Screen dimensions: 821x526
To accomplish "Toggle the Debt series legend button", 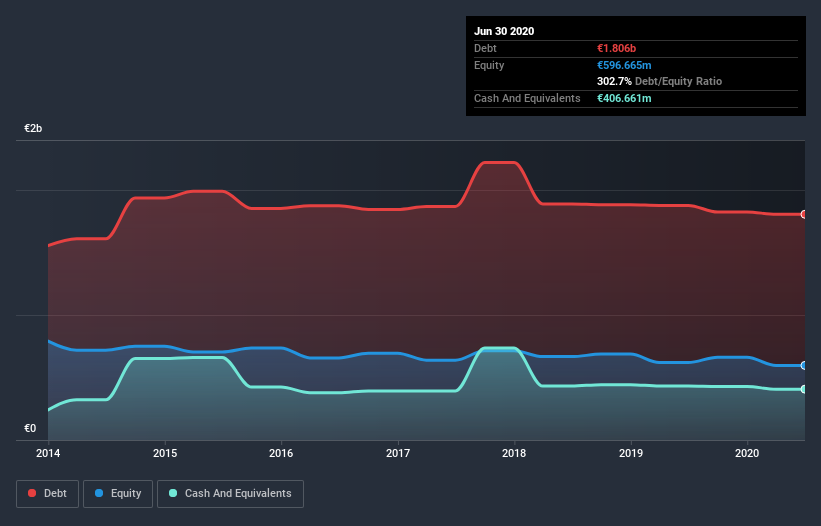I will (x=47, y=494).
